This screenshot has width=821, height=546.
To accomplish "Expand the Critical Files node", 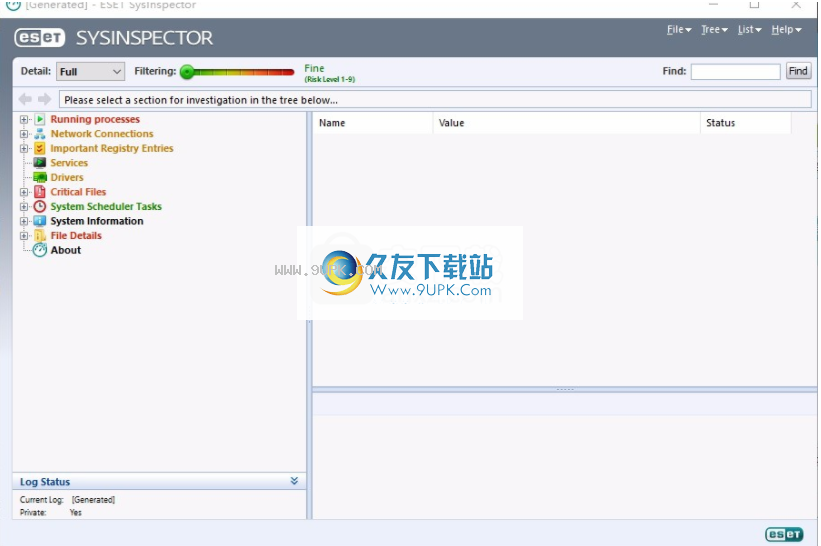I will click(x=24, y=192).
